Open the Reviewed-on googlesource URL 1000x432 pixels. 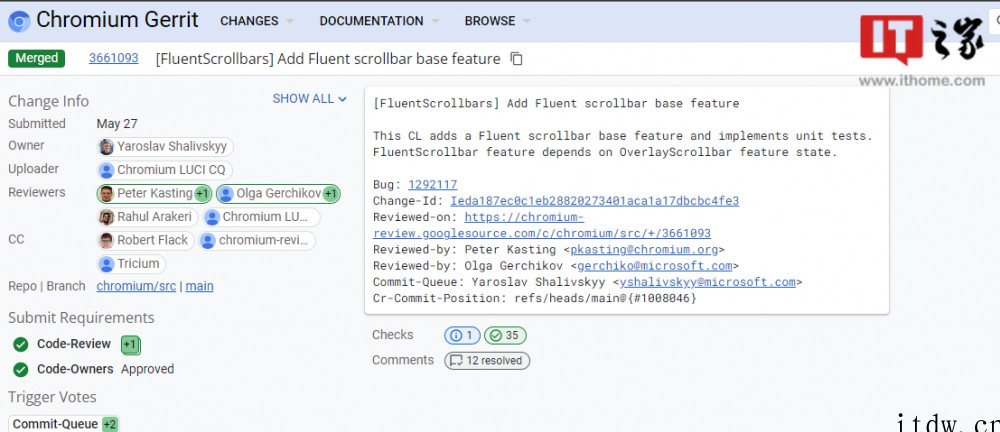[542, 225]
